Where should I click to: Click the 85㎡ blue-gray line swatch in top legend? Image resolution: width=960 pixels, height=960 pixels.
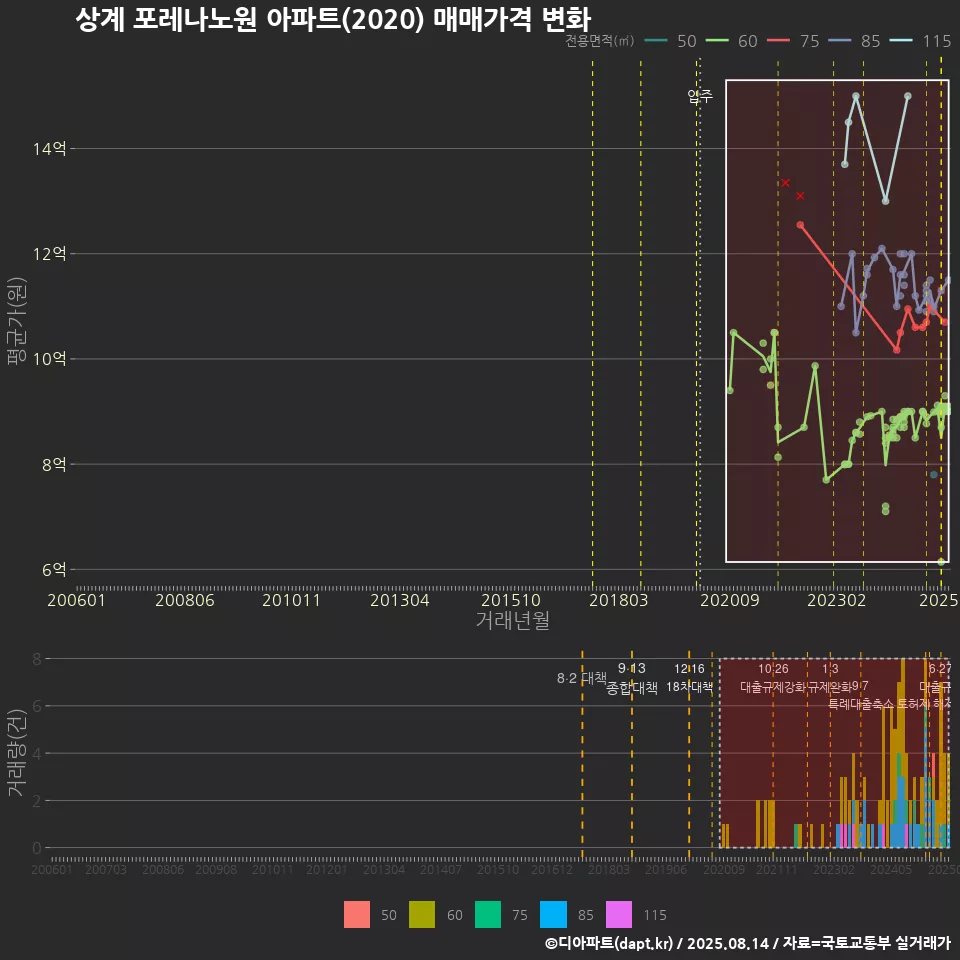point(839,41)
